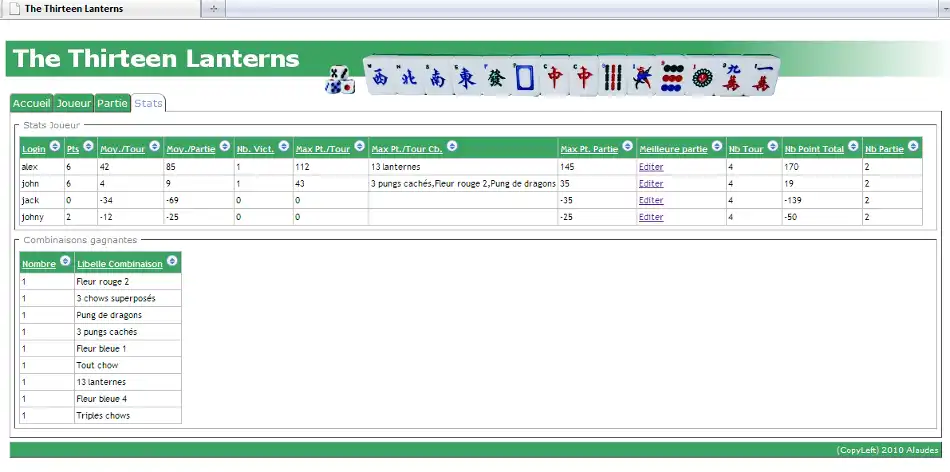Click the new tab plus button
Viewport: 950px width, 472px height.
[213, 8]
